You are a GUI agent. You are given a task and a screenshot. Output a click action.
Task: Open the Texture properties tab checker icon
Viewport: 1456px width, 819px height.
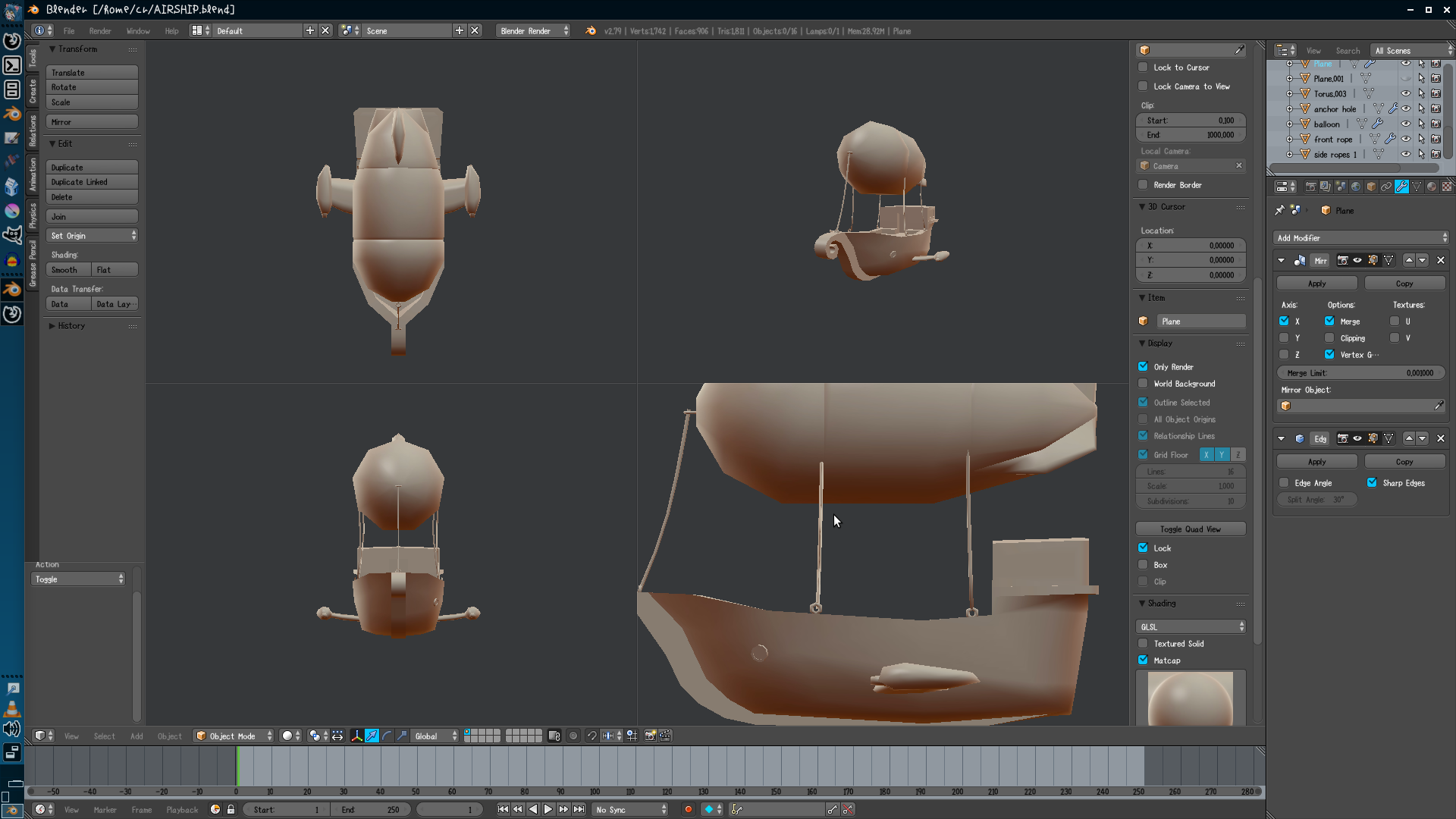click(1447, 187)
